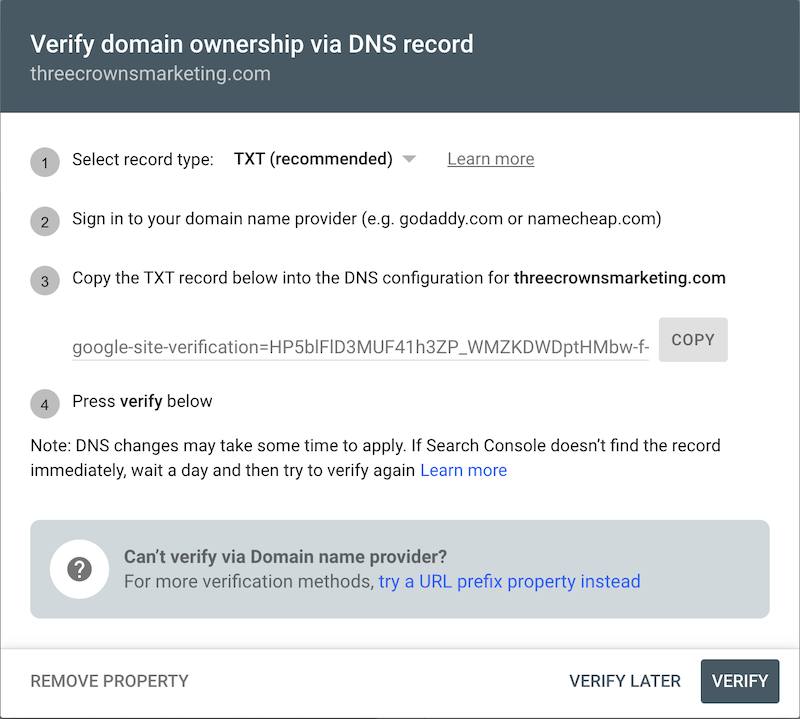Click Can't verify via Domain name provider heading

pyautogui.click(x=285, y=556)
